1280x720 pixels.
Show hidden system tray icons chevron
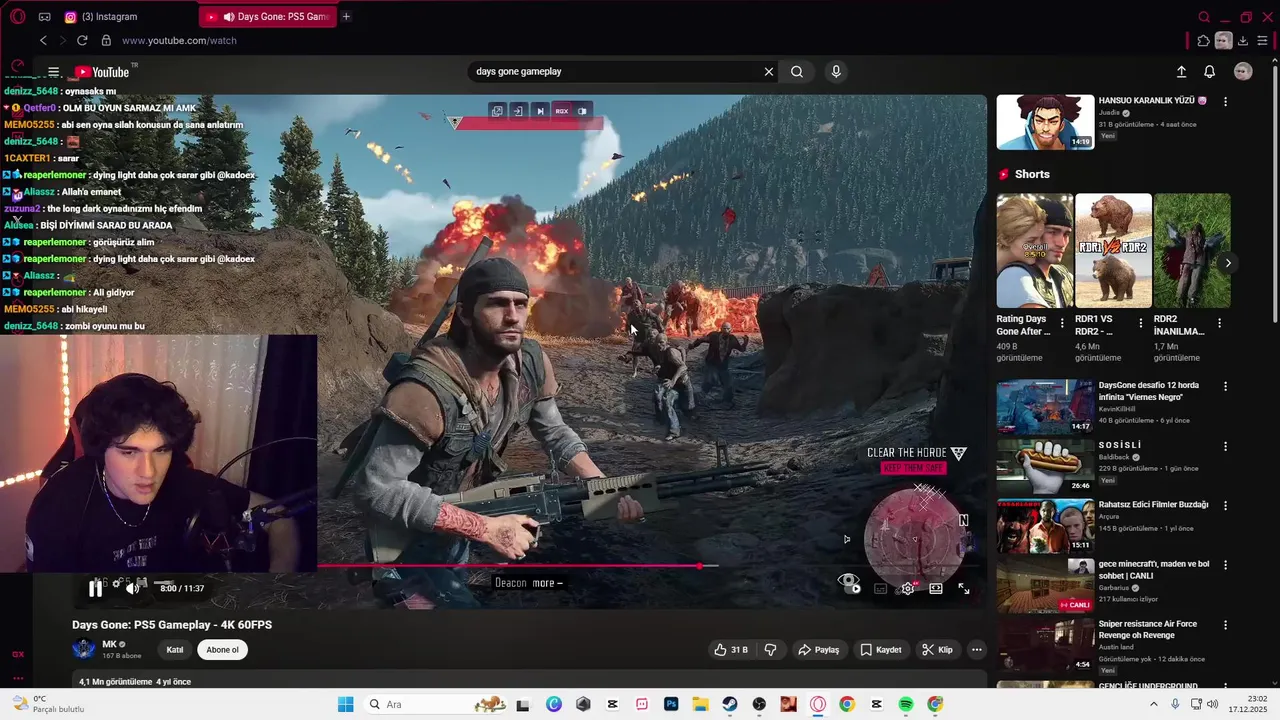tap(1154, 705)
